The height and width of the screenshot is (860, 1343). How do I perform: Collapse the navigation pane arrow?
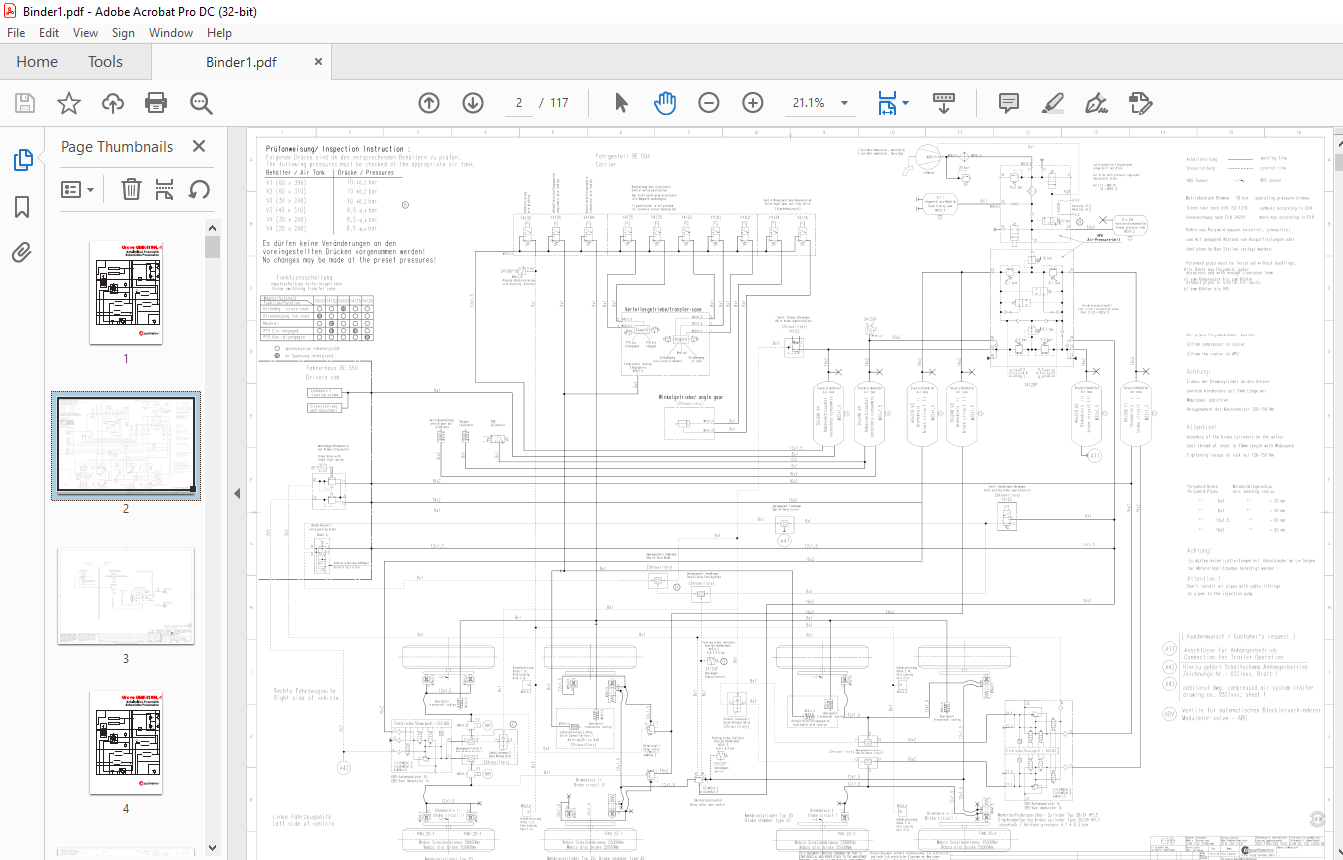(237, 493)
